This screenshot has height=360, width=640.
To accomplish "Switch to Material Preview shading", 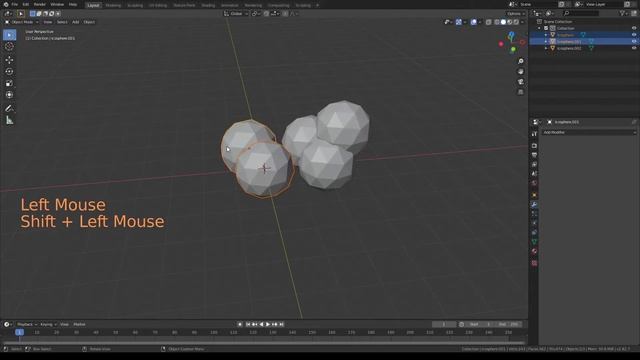I will click(x=510, y=22).
